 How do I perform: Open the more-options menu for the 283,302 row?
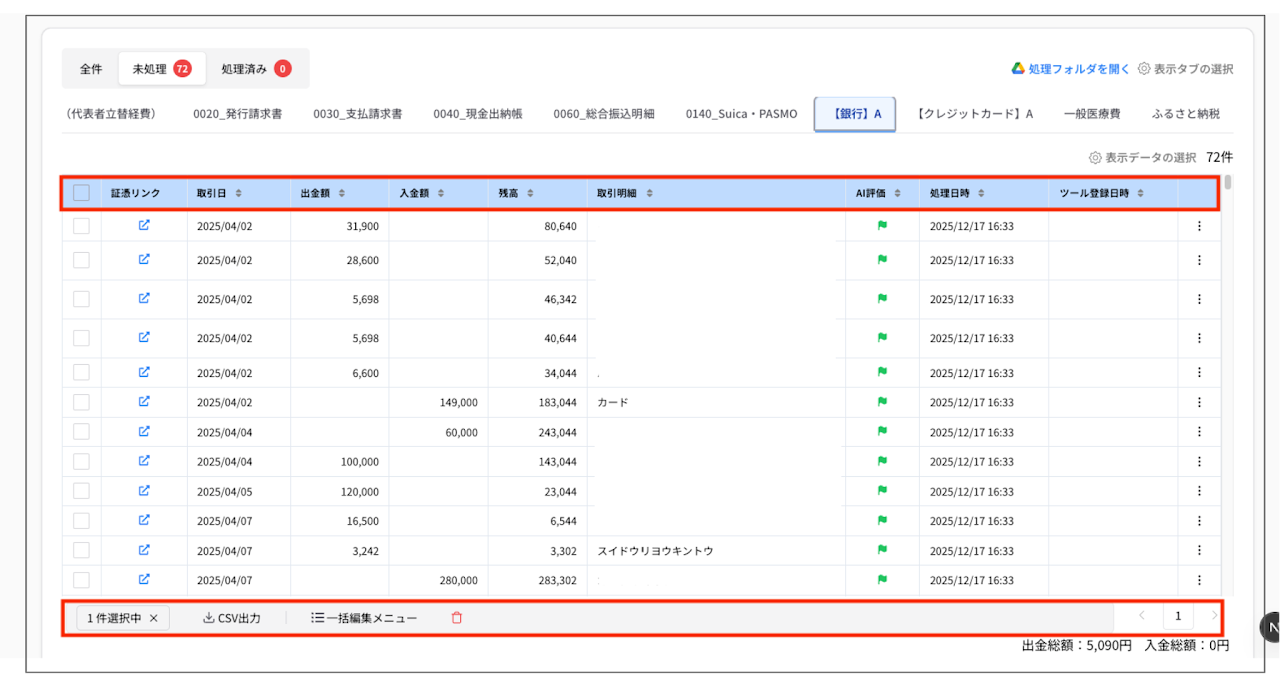[1199, 580]
